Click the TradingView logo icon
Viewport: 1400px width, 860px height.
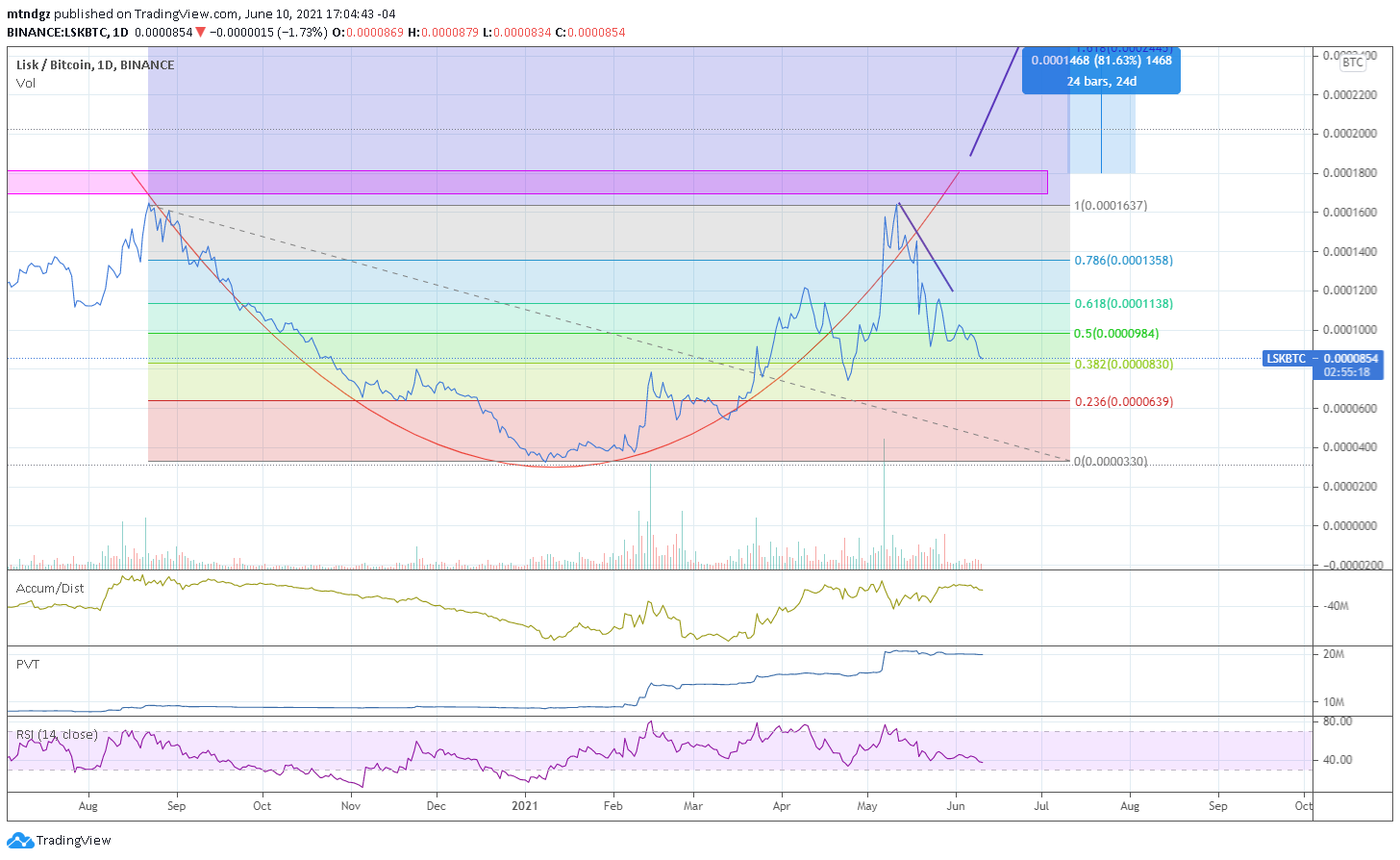pyautogui.click(x=20, y=841)
